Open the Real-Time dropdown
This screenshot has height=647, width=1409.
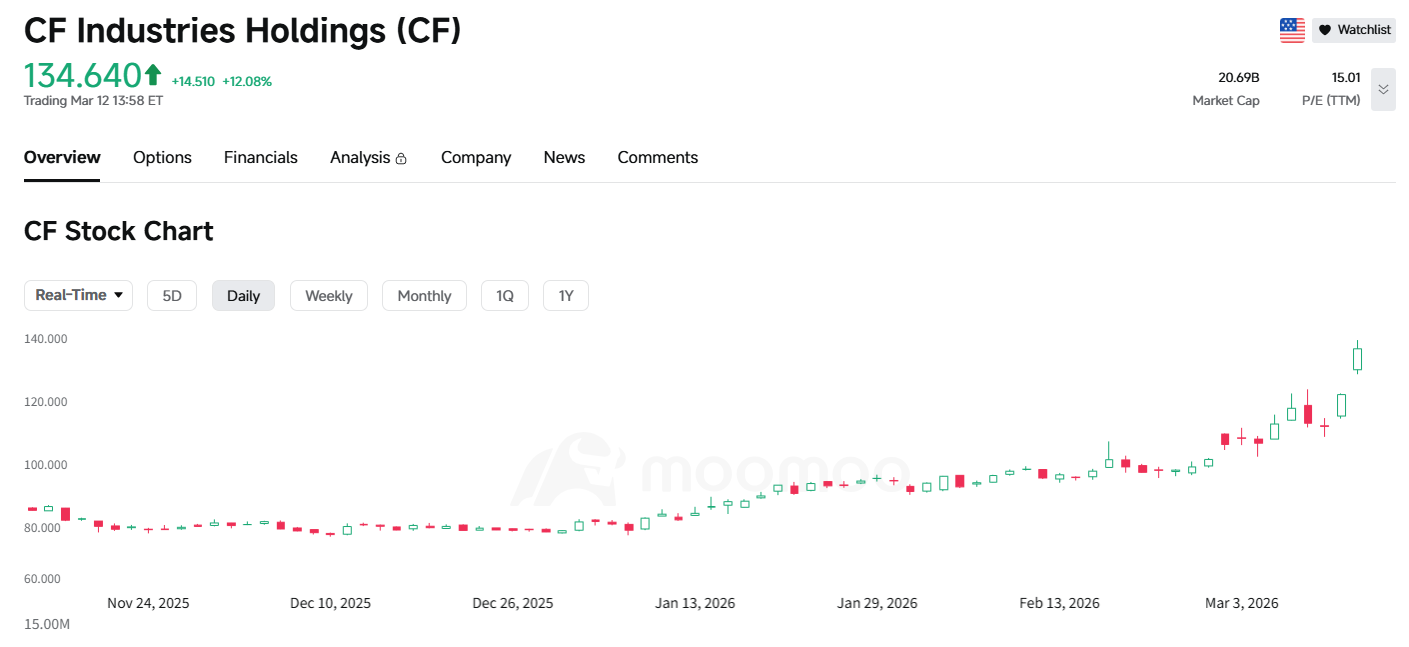[x=78, y=295]
